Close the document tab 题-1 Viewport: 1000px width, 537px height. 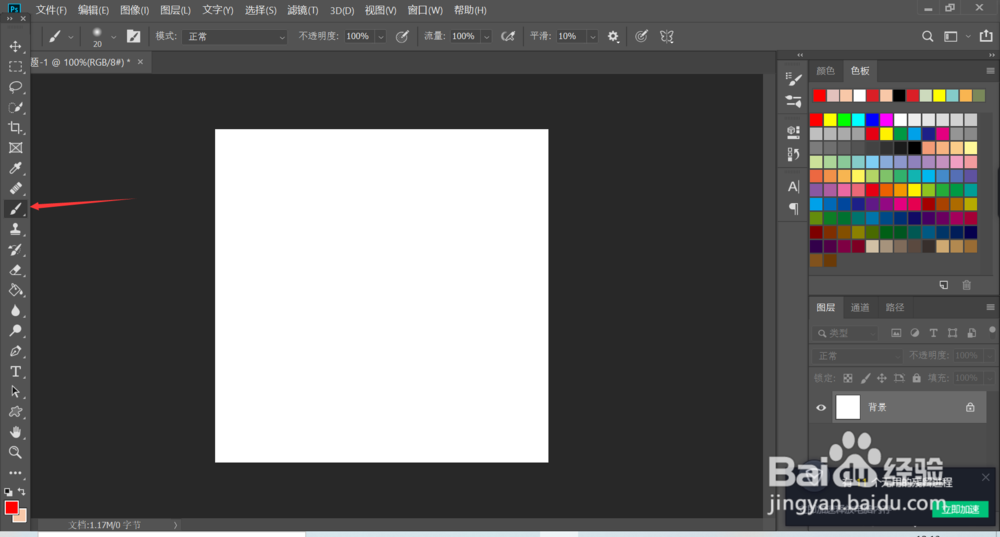[x=140, y=62]
